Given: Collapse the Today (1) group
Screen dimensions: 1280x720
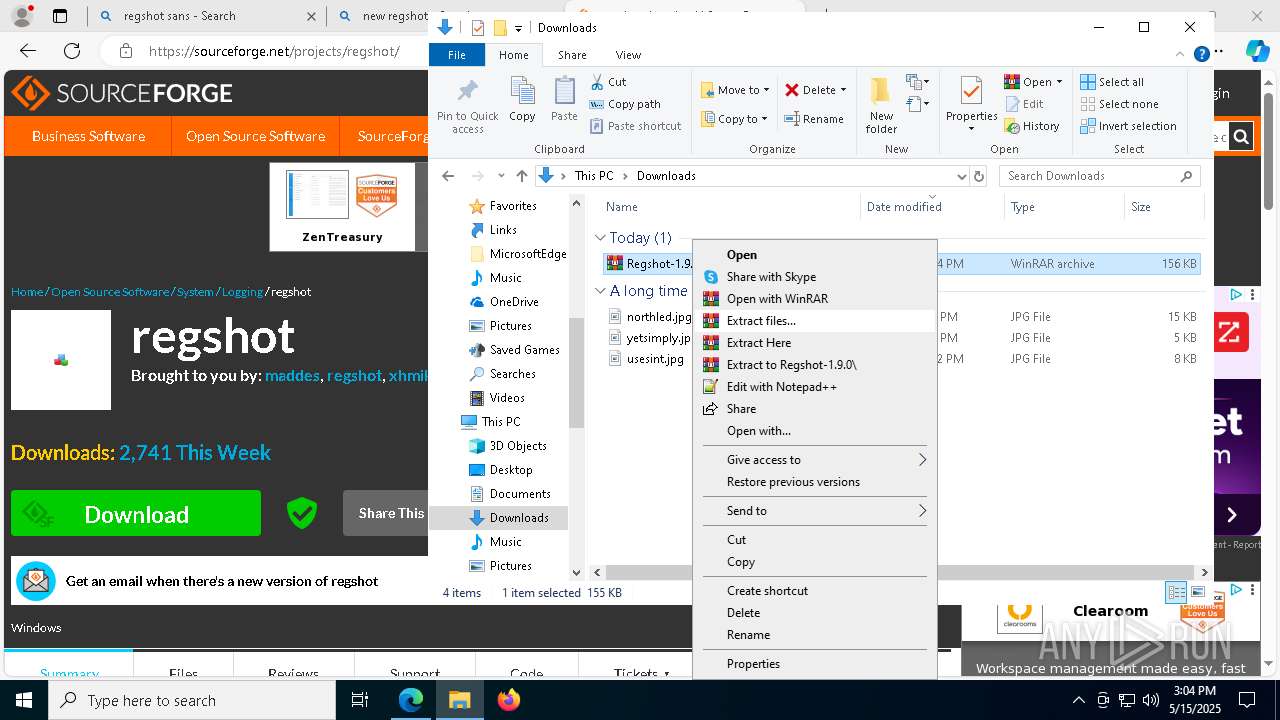Looking at the screenshot, I should pos(600,238).
